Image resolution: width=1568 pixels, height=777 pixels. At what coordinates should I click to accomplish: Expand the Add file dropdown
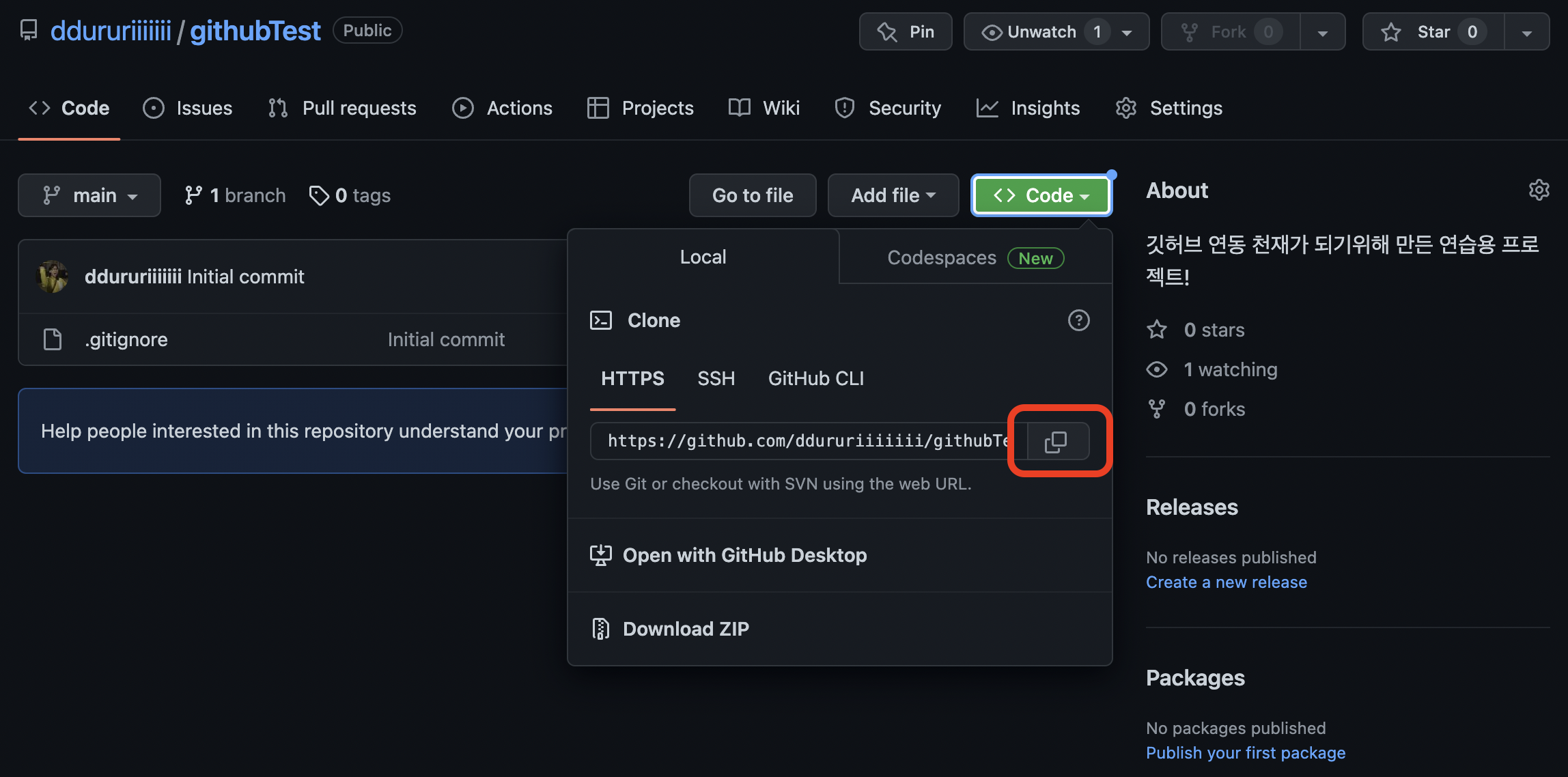tap(893, 195)
